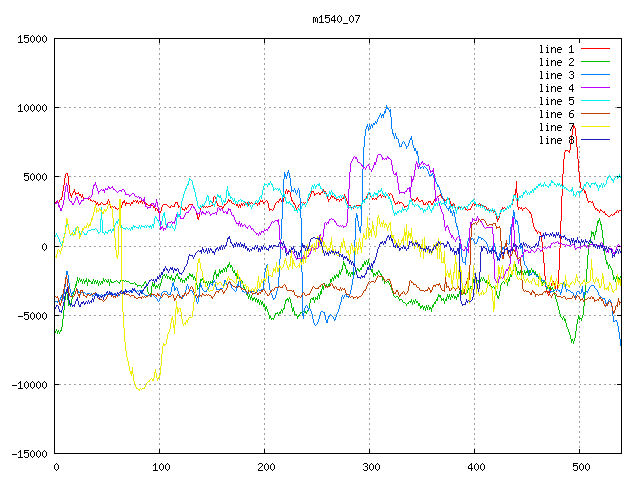Click the cyan line 5 legend sample

(595, 101)
